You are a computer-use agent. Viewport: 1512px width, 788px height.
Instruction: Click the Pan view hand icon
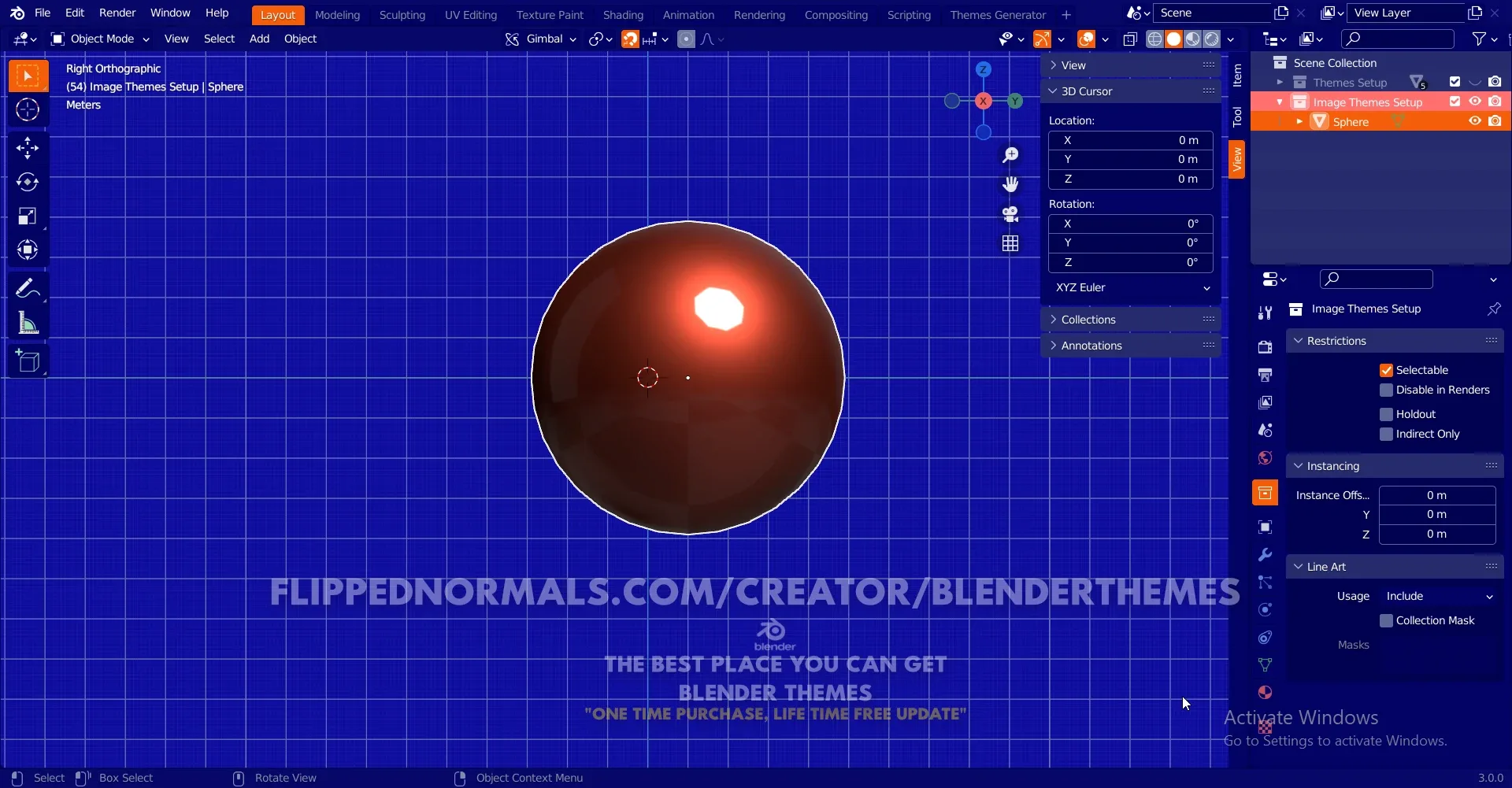[x=1010, y=184]
